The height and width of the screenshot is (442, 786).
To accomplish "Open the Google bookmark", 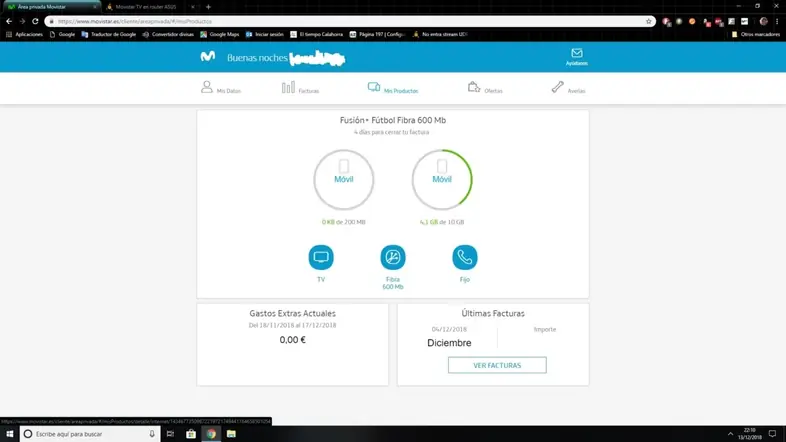I will pos(62,35).
